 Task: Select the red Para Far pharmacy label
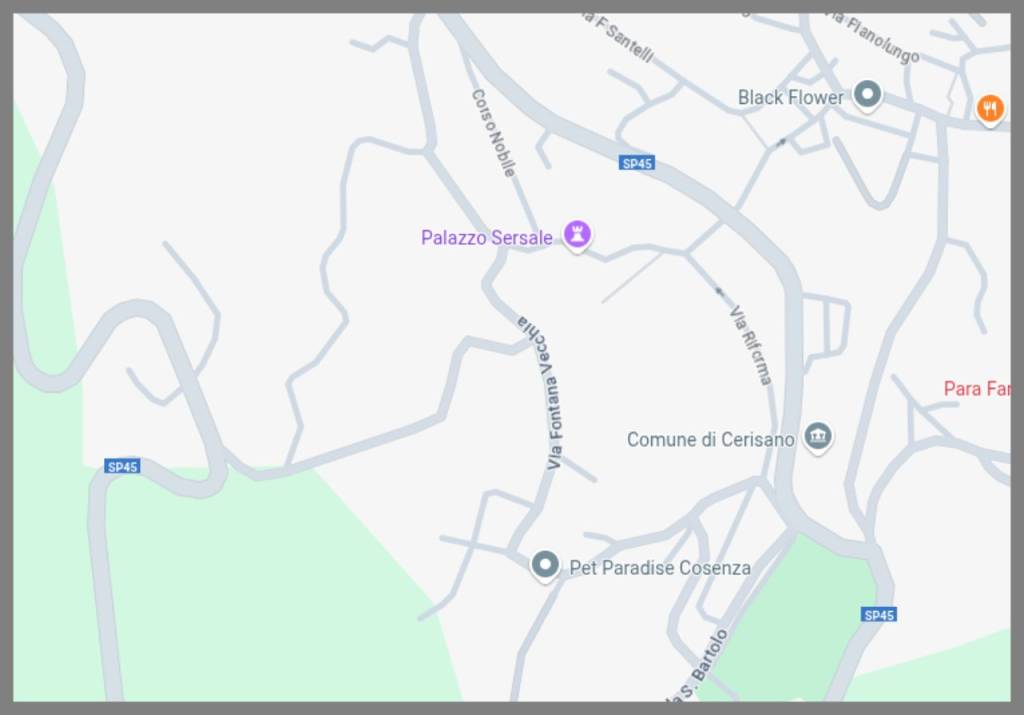(977, 389)
